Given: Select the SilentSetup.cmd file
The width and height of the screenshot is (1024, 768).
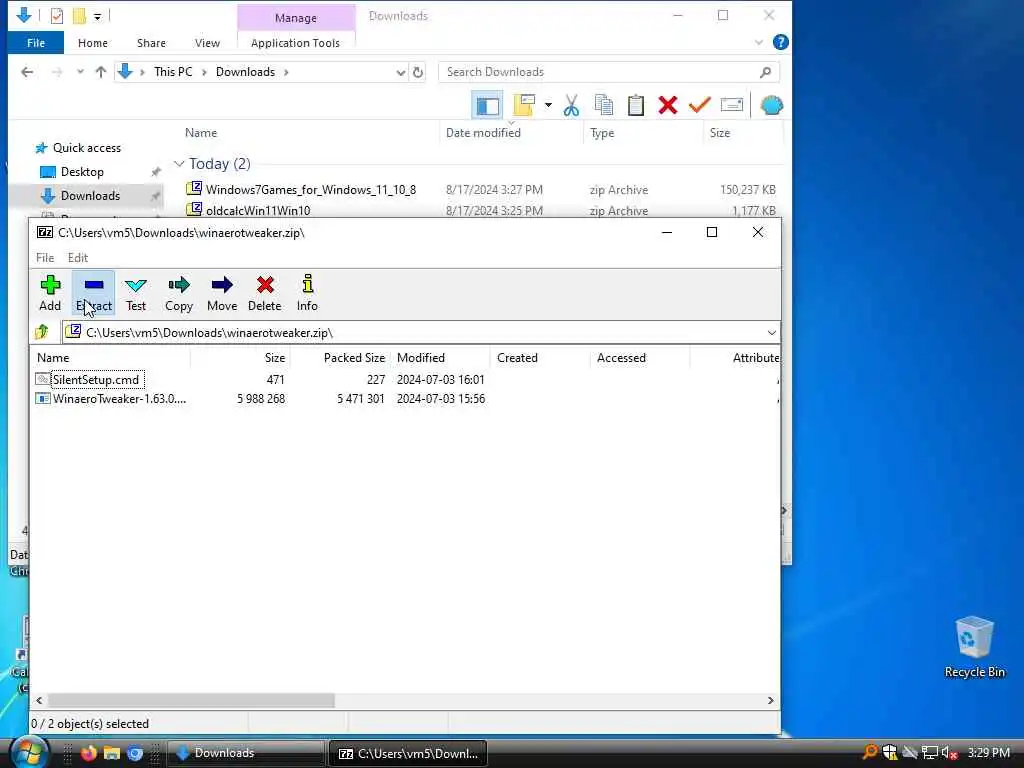Looking at the screenshot, I should click(96, 379).
